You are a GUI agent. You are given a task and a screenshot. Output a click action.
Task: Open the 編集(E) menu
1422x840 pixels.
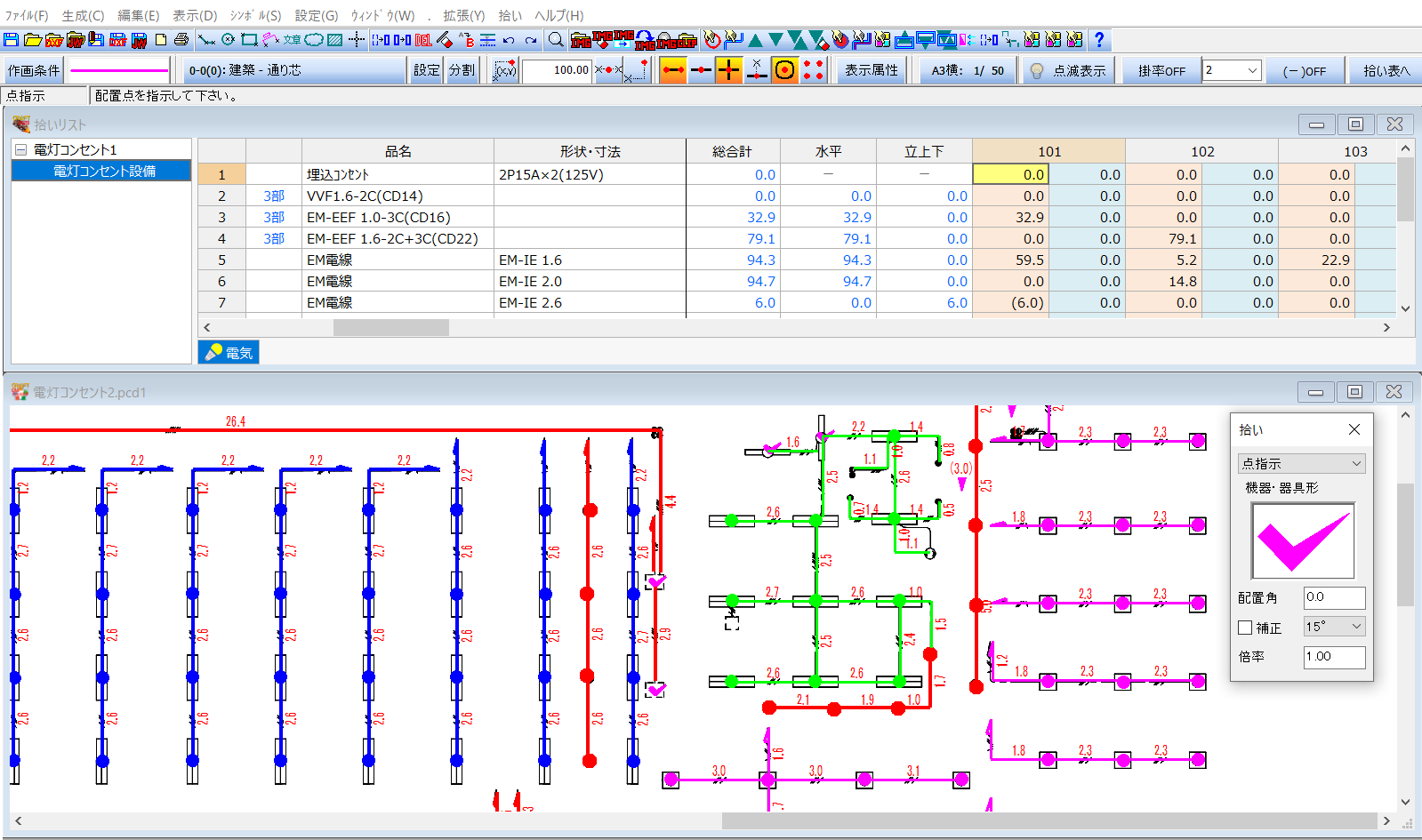(138, 15)
